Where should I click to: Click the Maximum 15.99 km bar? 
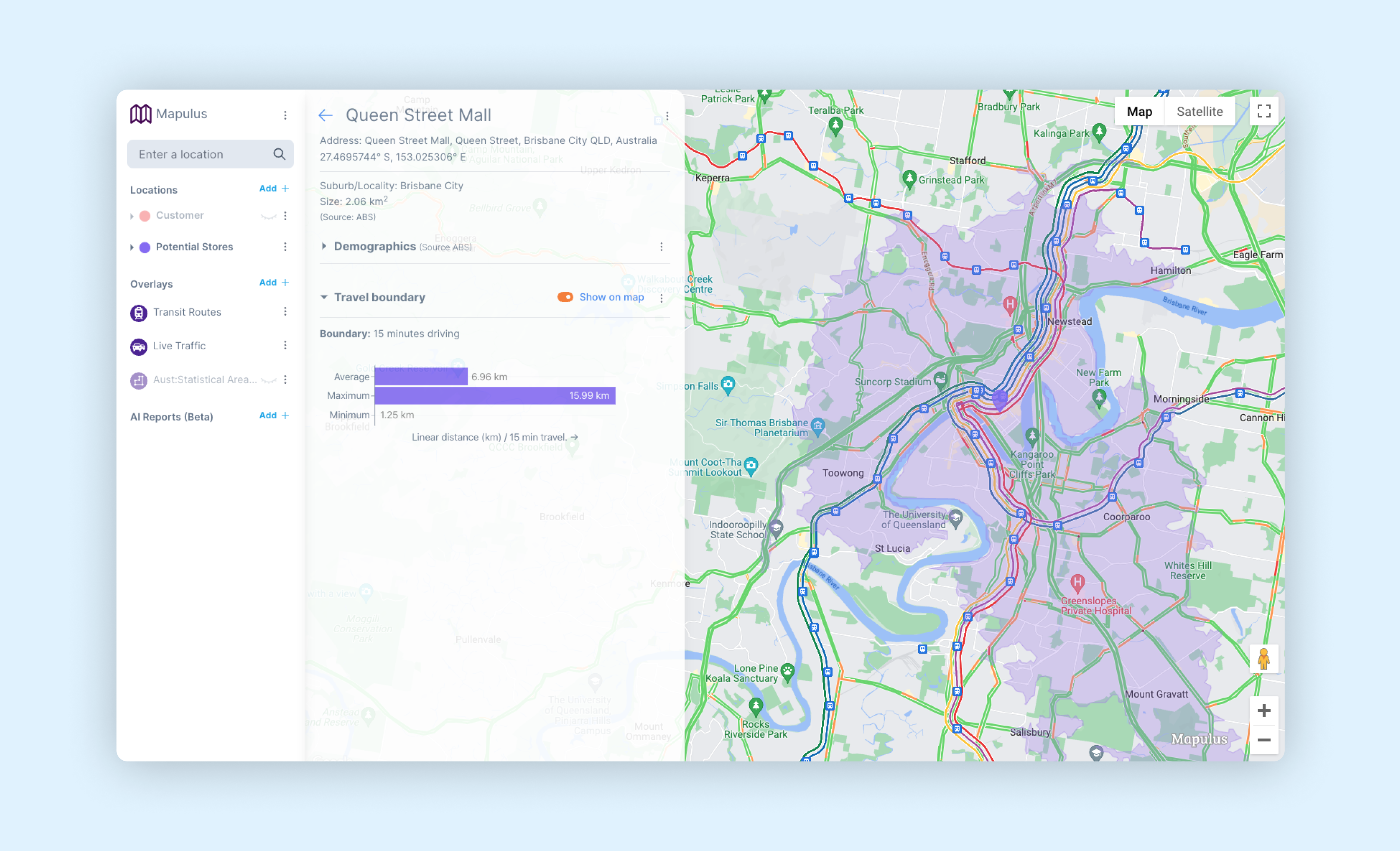tap(495, 396)
